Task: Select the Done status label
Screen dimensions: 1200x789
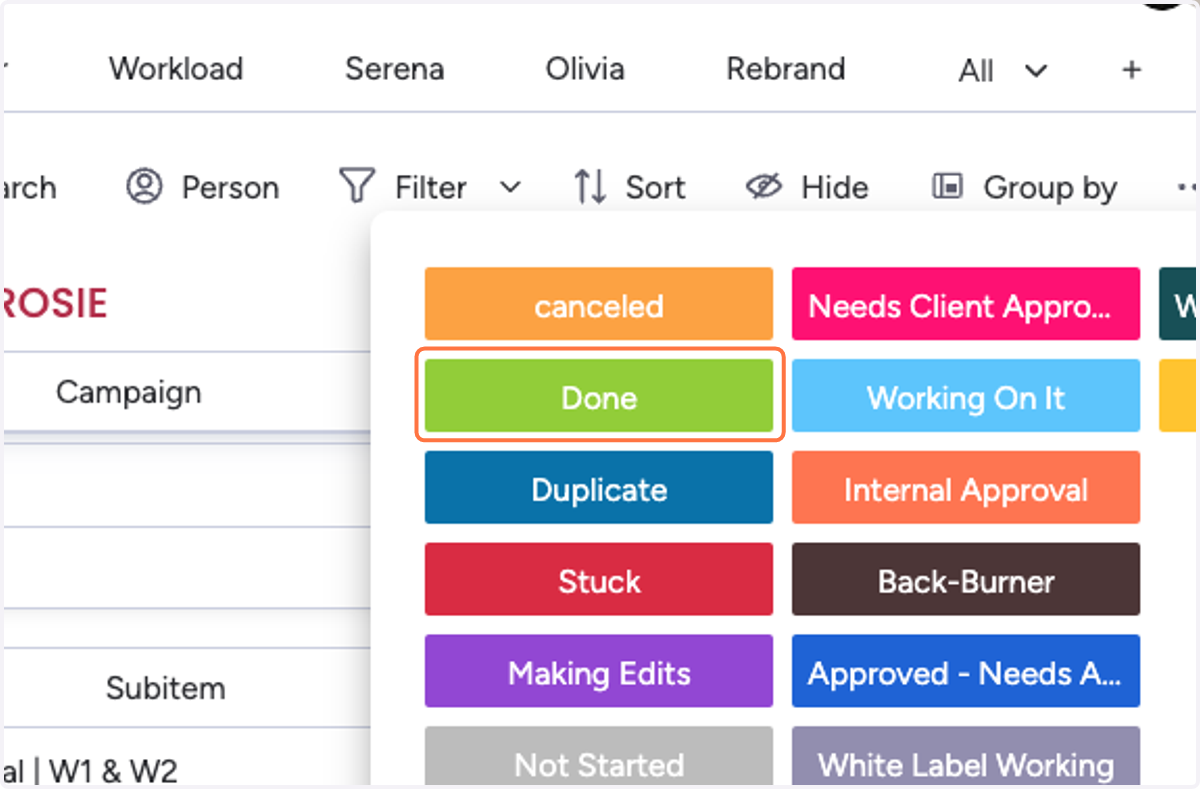Action: coord(599,397)
